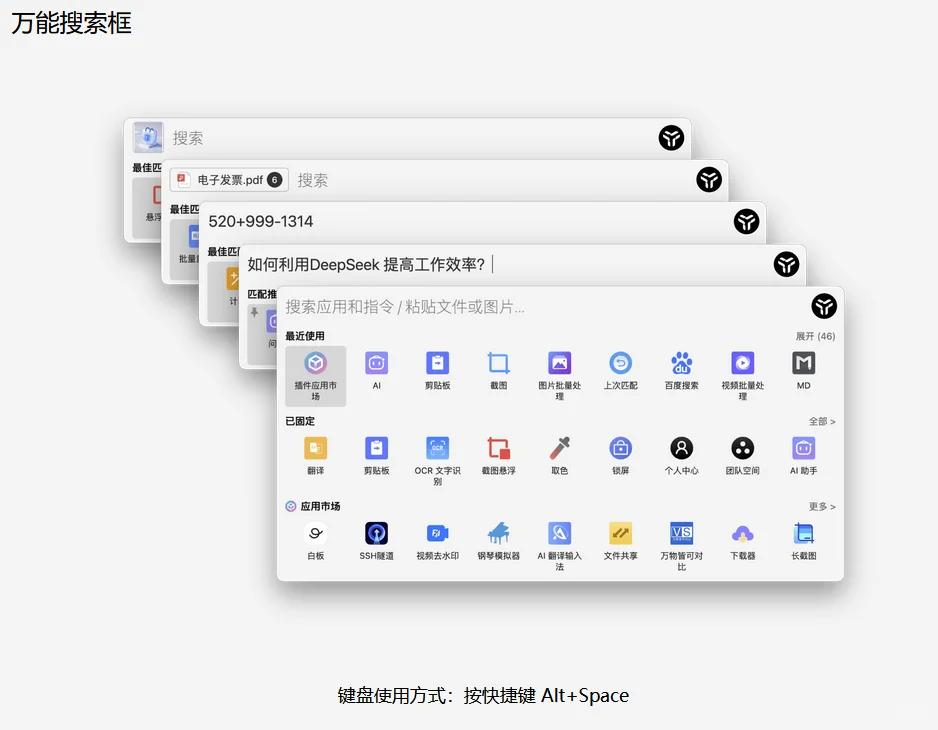This screenshot has height=730, width=938.
Task: Click the 已固定 section label
Action: pos(300,421)
